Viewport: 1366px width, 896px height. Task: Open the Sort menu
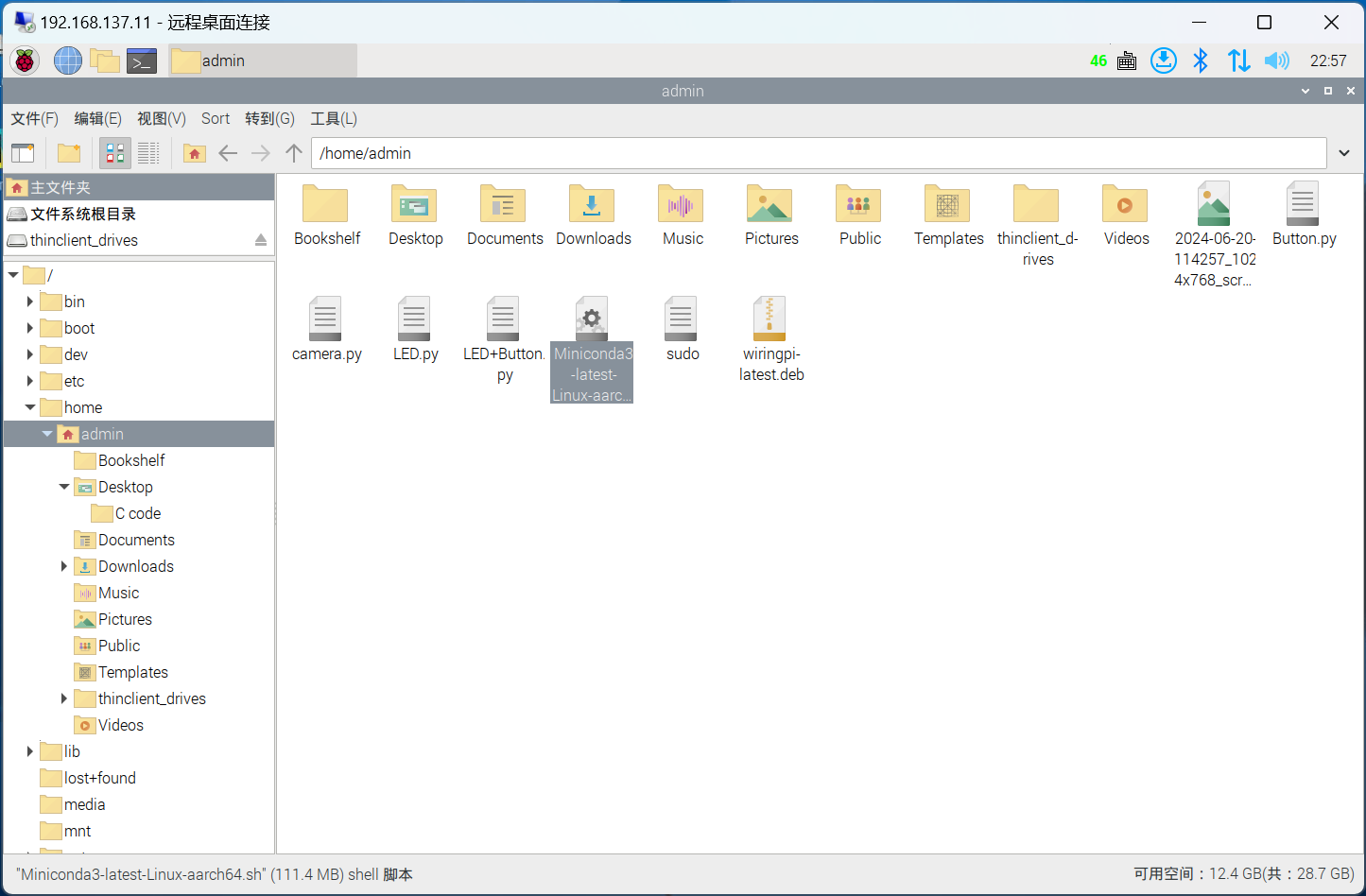point(216,118)
